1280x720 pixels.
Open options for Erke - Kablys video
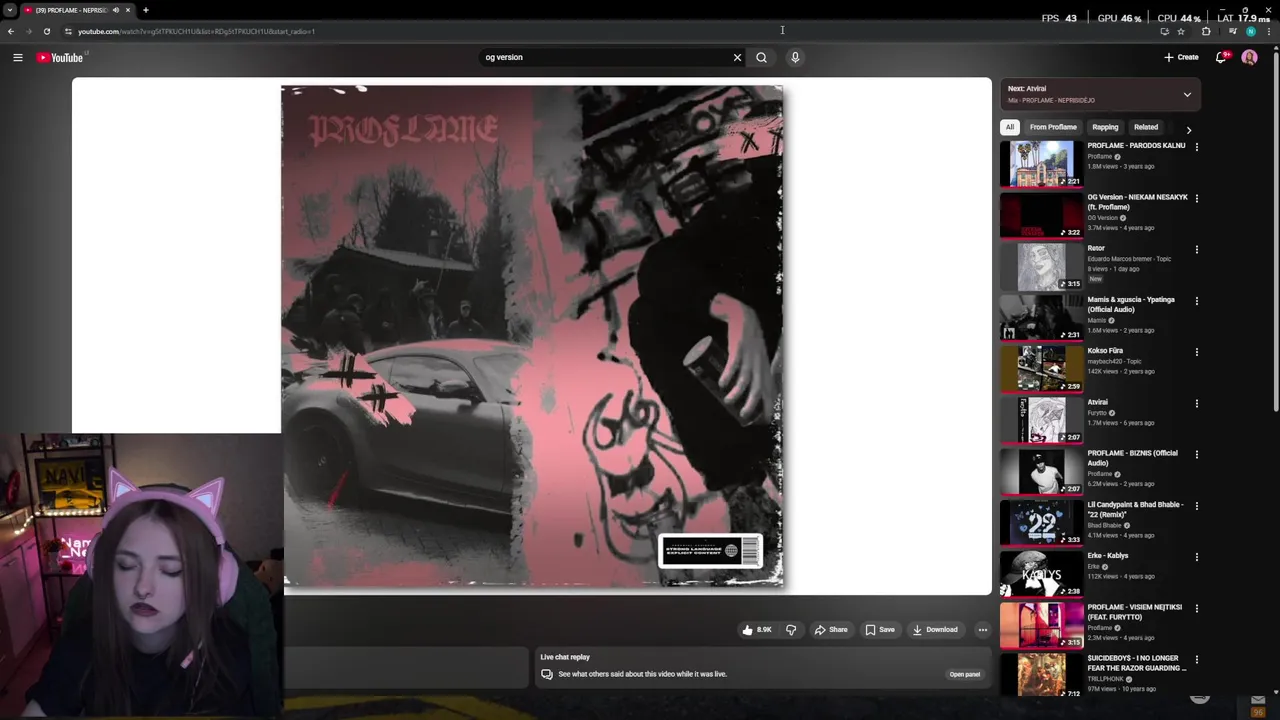1196,557
